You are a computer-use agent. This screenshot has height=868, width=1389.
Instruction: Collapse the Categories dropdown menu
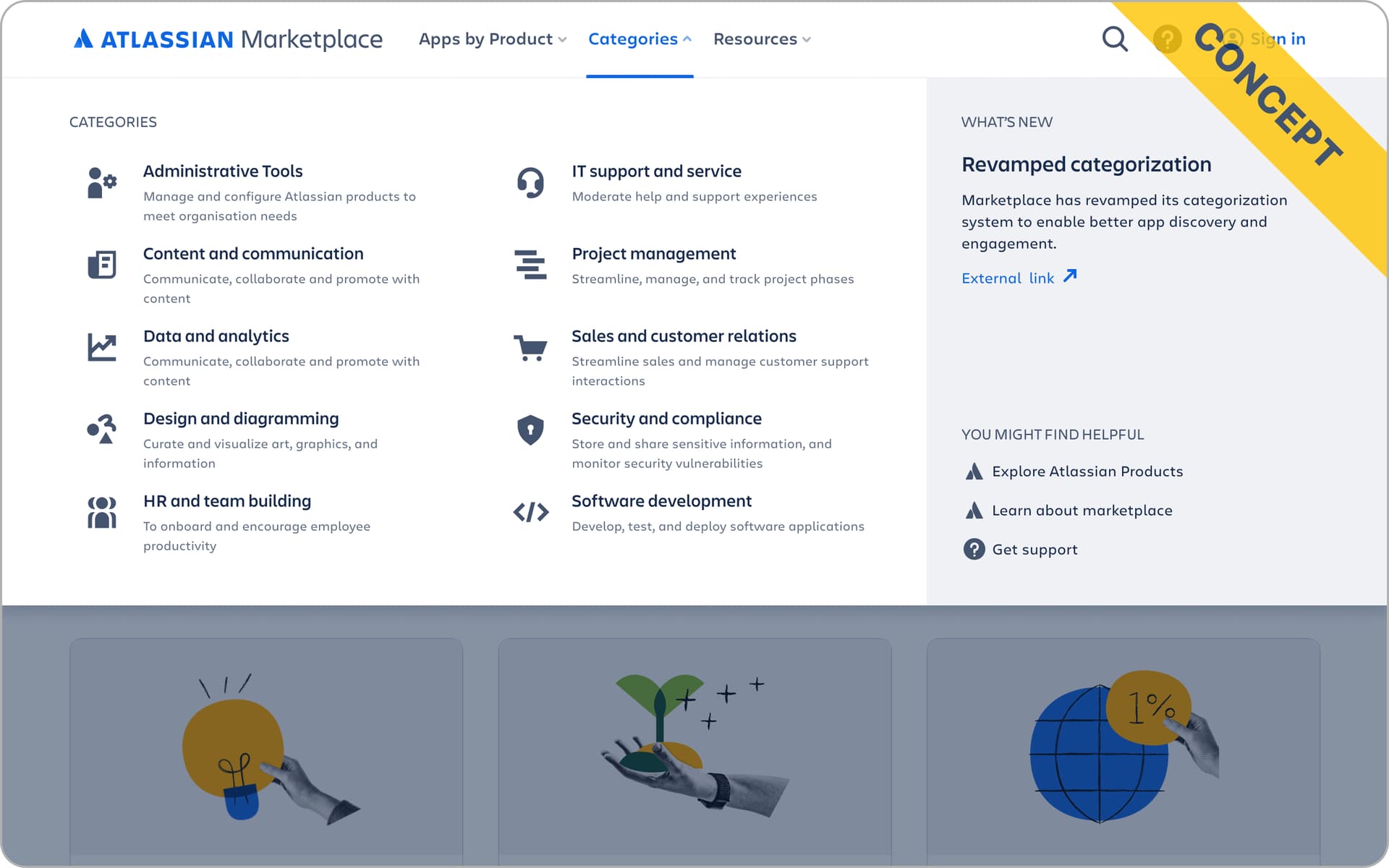coord(640,39)
